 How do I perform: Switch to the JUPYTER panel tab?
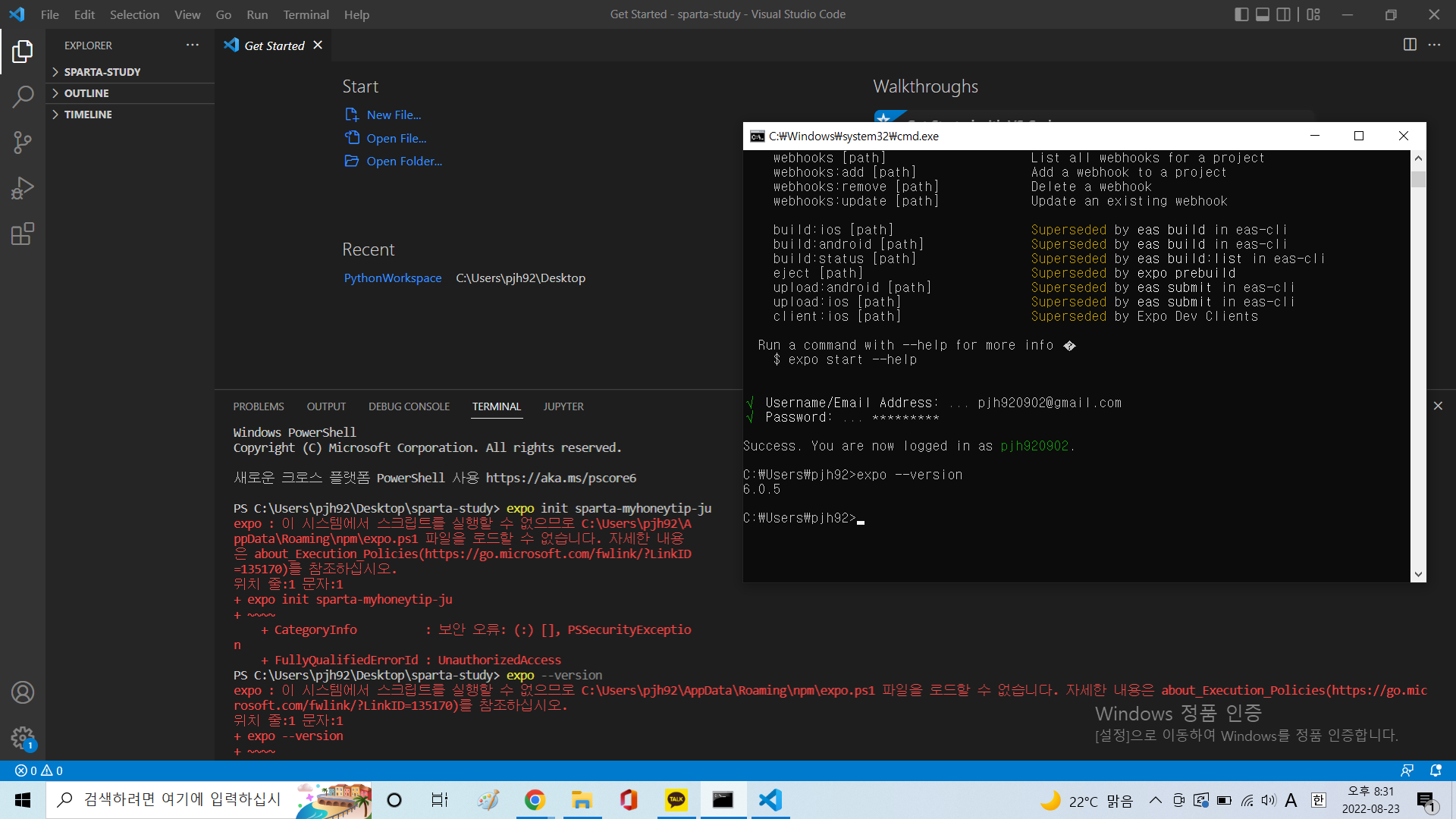tap(563, 406)
